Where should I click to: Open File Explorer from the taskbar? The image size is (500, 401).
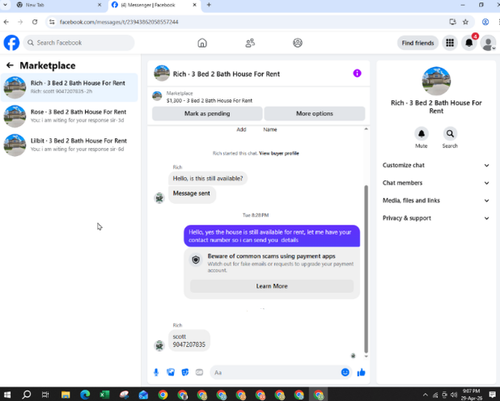(66, 395)
